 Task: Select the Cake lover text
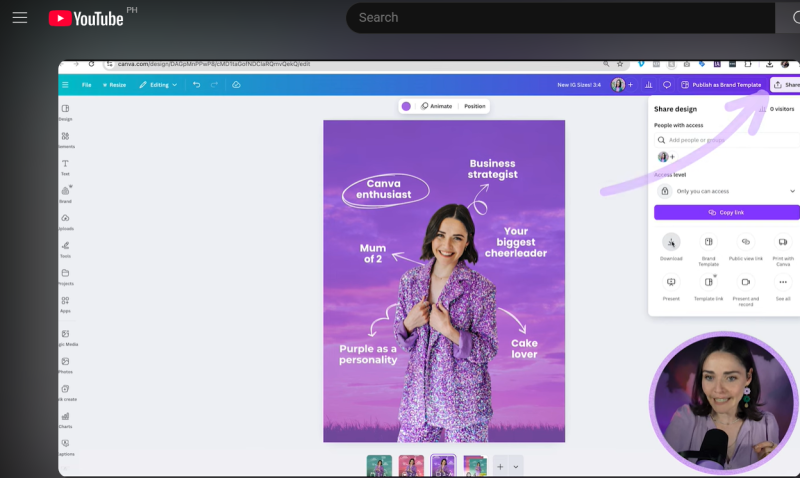[x=524, y=348]
